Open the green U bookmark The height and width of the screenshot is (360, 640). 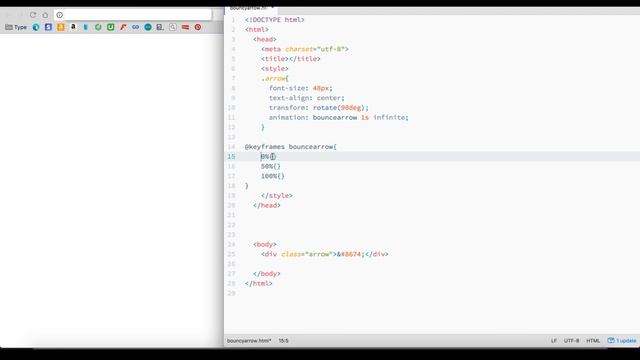pyautogui.click(x=111, y=27)
